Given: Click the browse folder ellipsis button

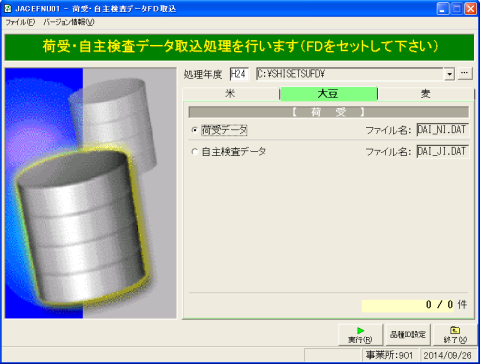Looking at the screenshot, I should click(x=465, y=73).
